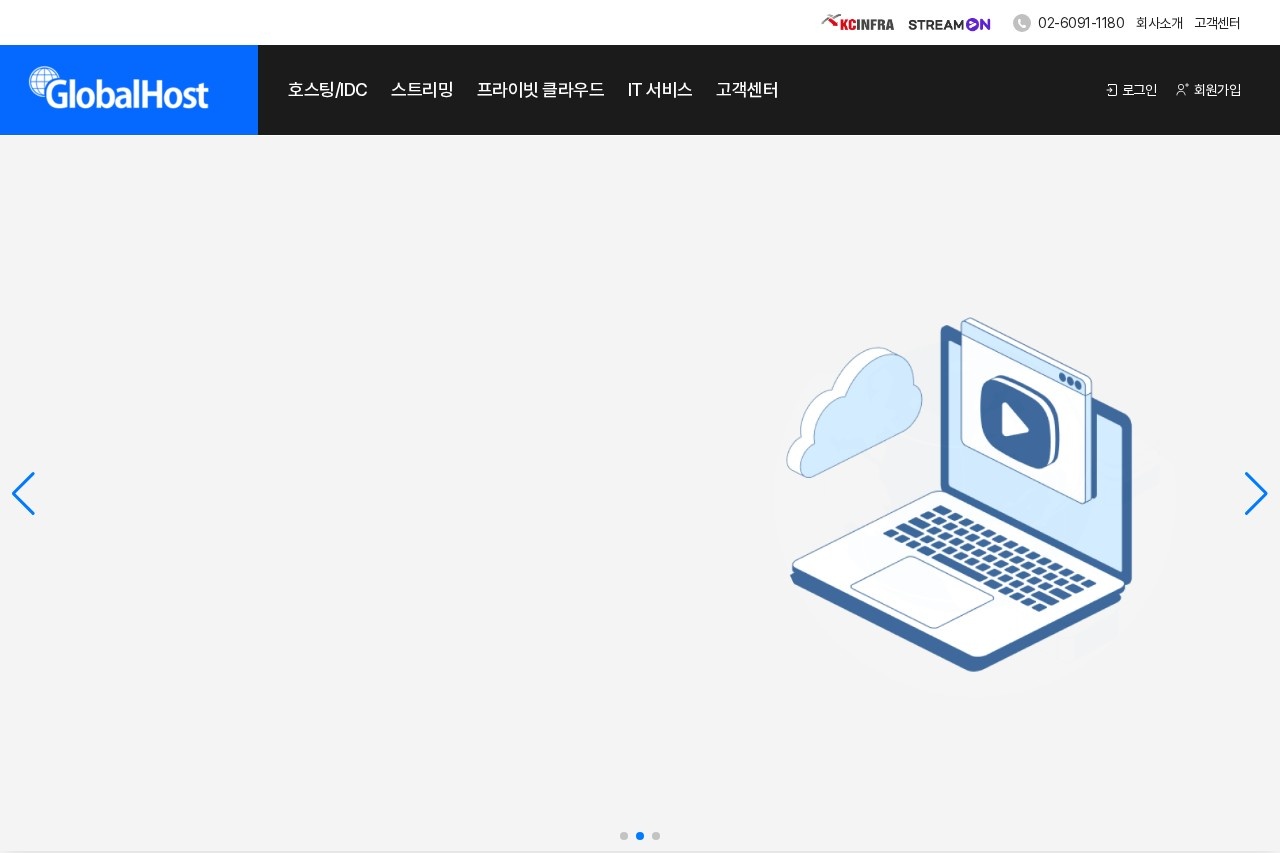The width and height of the screenshot is (1280, 853).
Task: Click the login icon beside 로그인
Action: click(1112, 90)
